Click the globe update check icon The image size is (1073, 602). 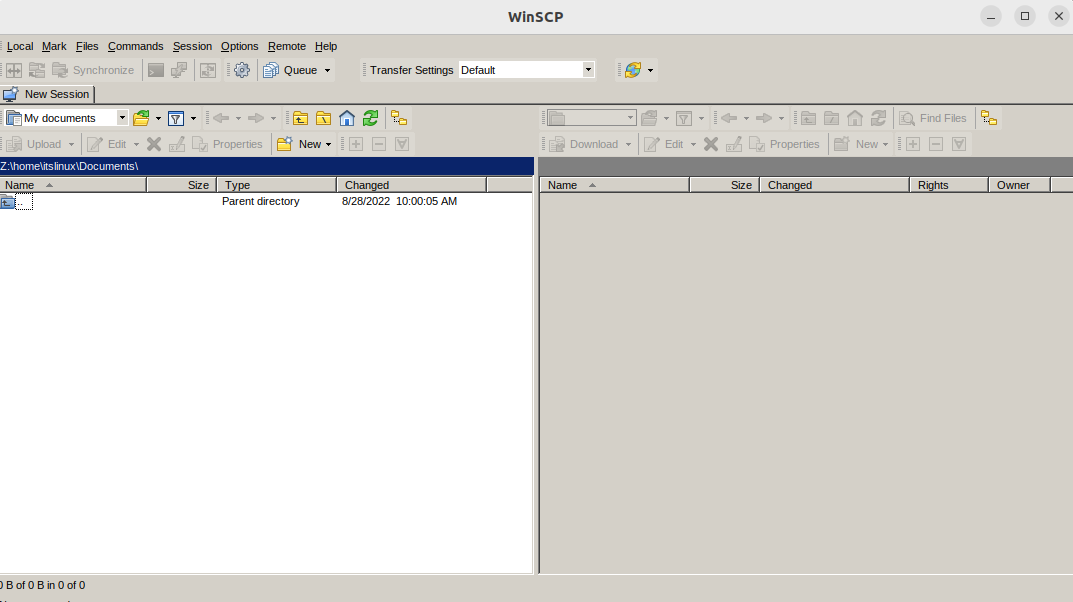pos(633,70)
